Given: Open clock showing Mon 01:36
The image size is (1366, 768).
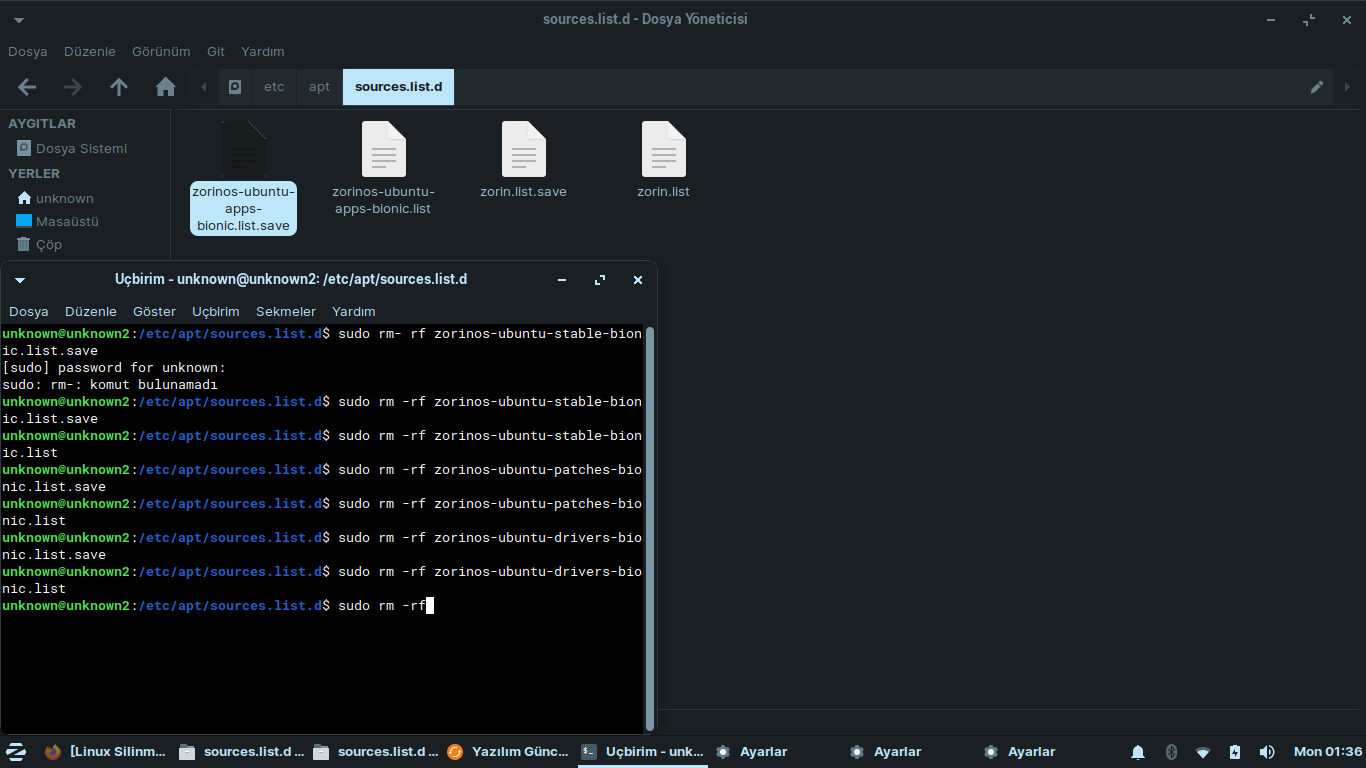Looking at the screenshot, I should [x=1328, y=751].
